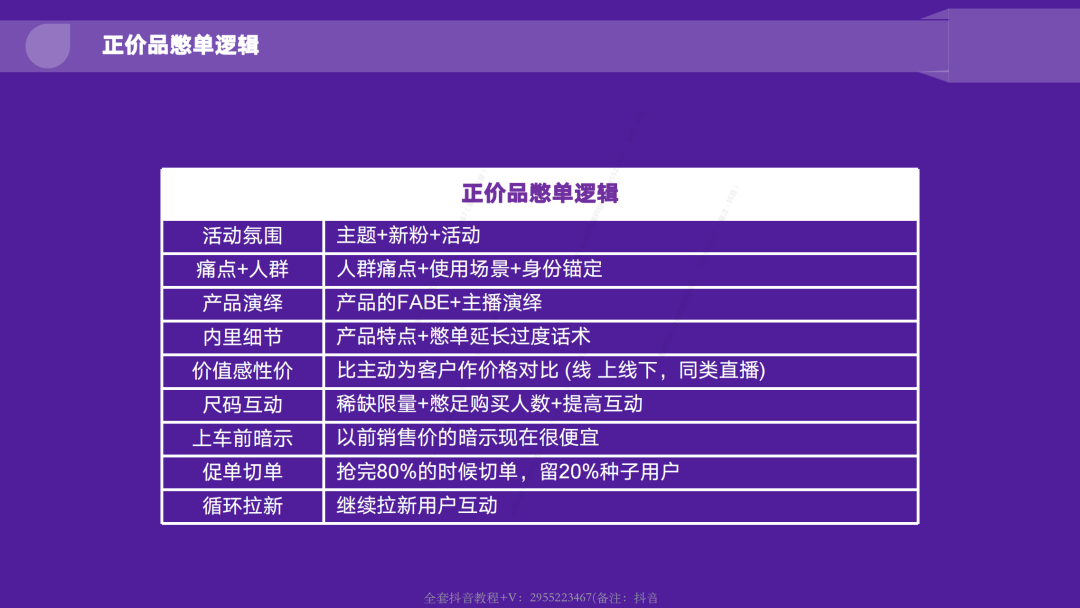
Task: Click the 抢完80%的时候切单 cell
Action: [621, 472]
